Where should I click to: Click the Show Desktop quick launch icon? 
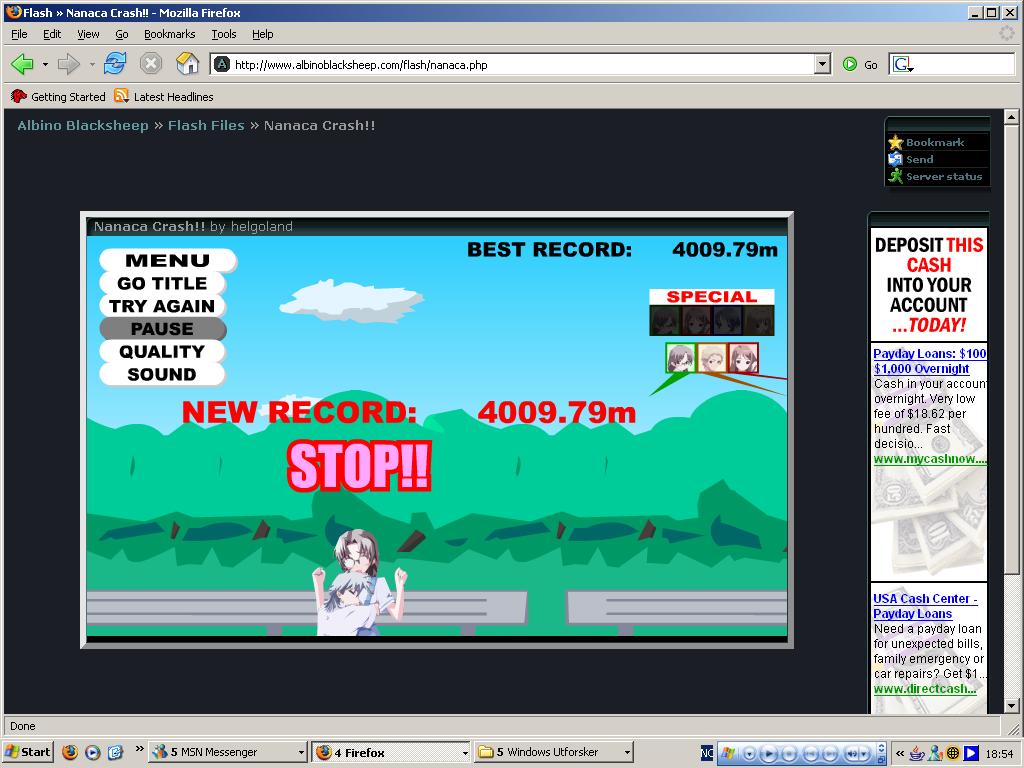click(x=116, y=752)
